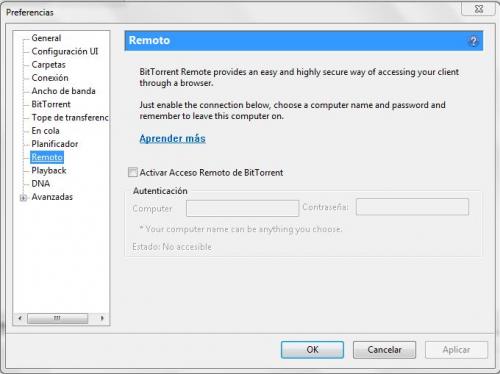Select DNA in the sidebar tree
This screenshot has height=374, width=500.
[x=41, y=184]
